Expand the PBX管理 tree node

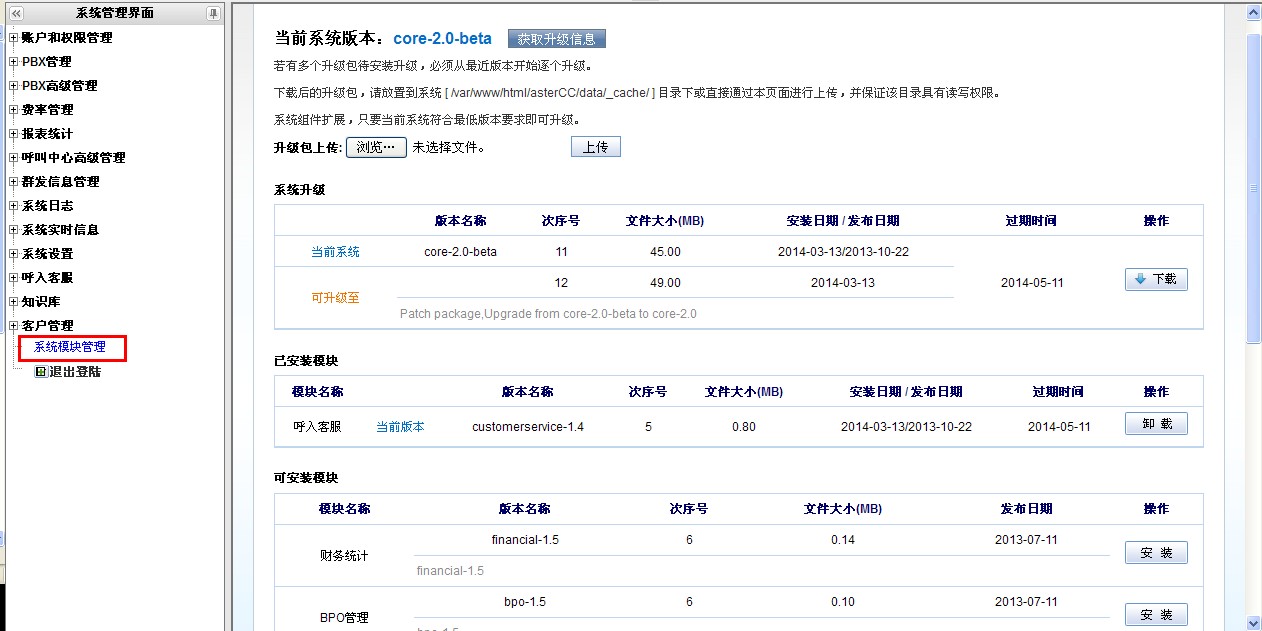13,62
